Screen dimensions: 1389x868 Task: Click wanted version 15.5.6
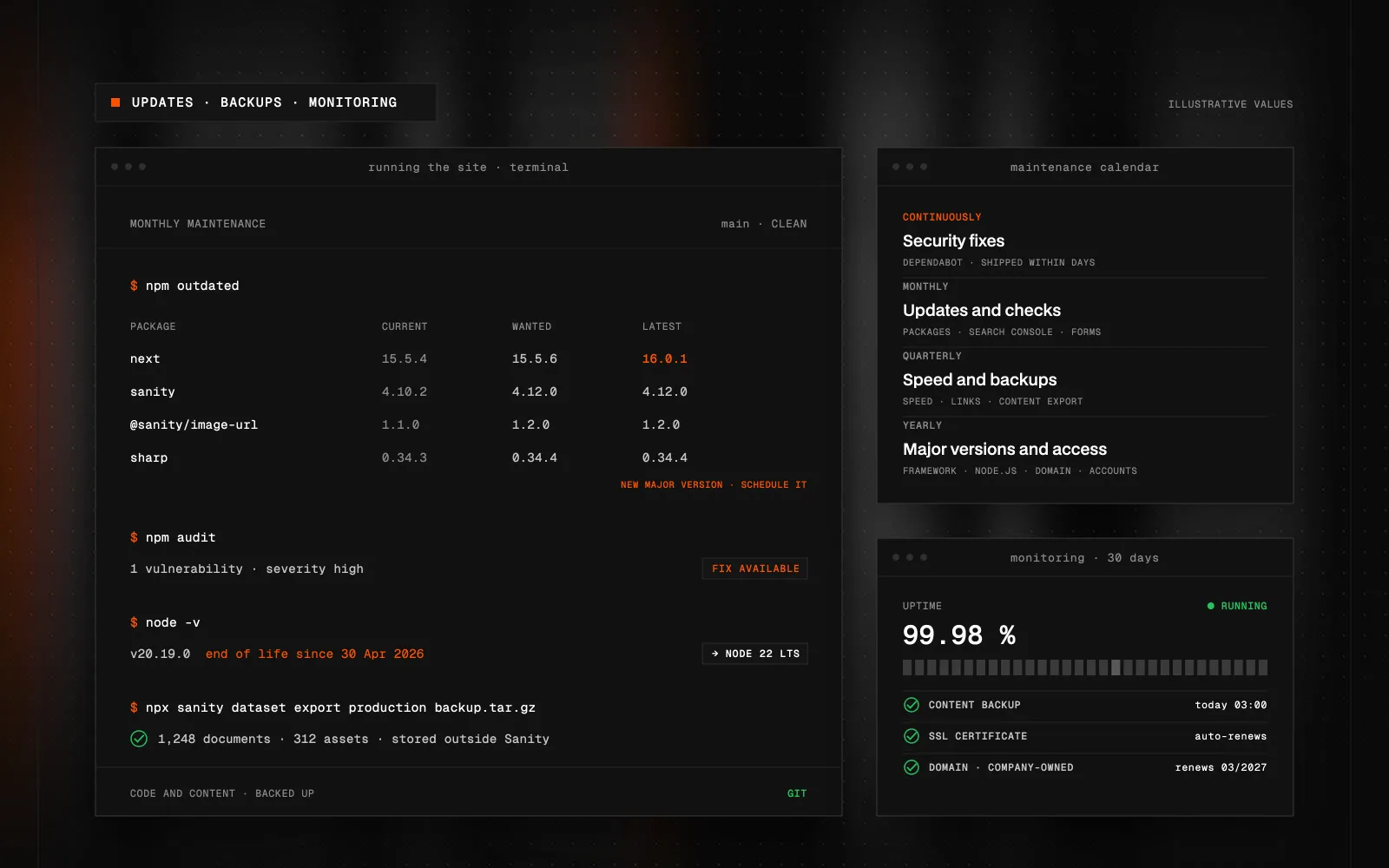click(535, 358)
